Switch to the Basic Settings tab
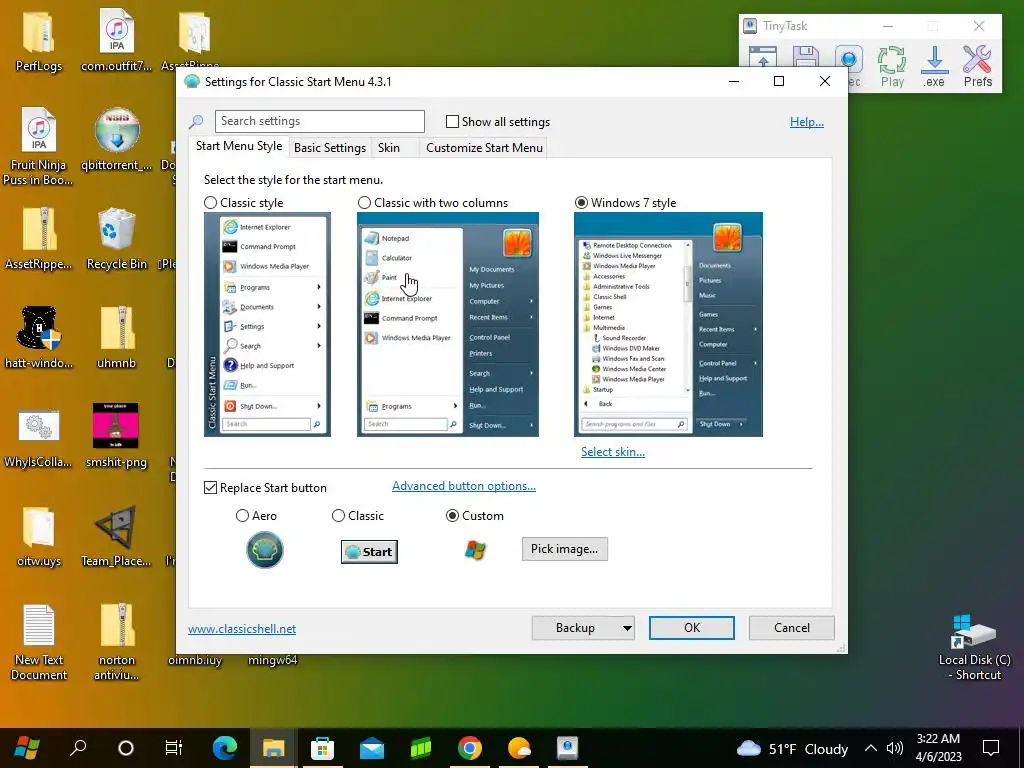This screenshot has height=768, width=1024. point(330,148)
